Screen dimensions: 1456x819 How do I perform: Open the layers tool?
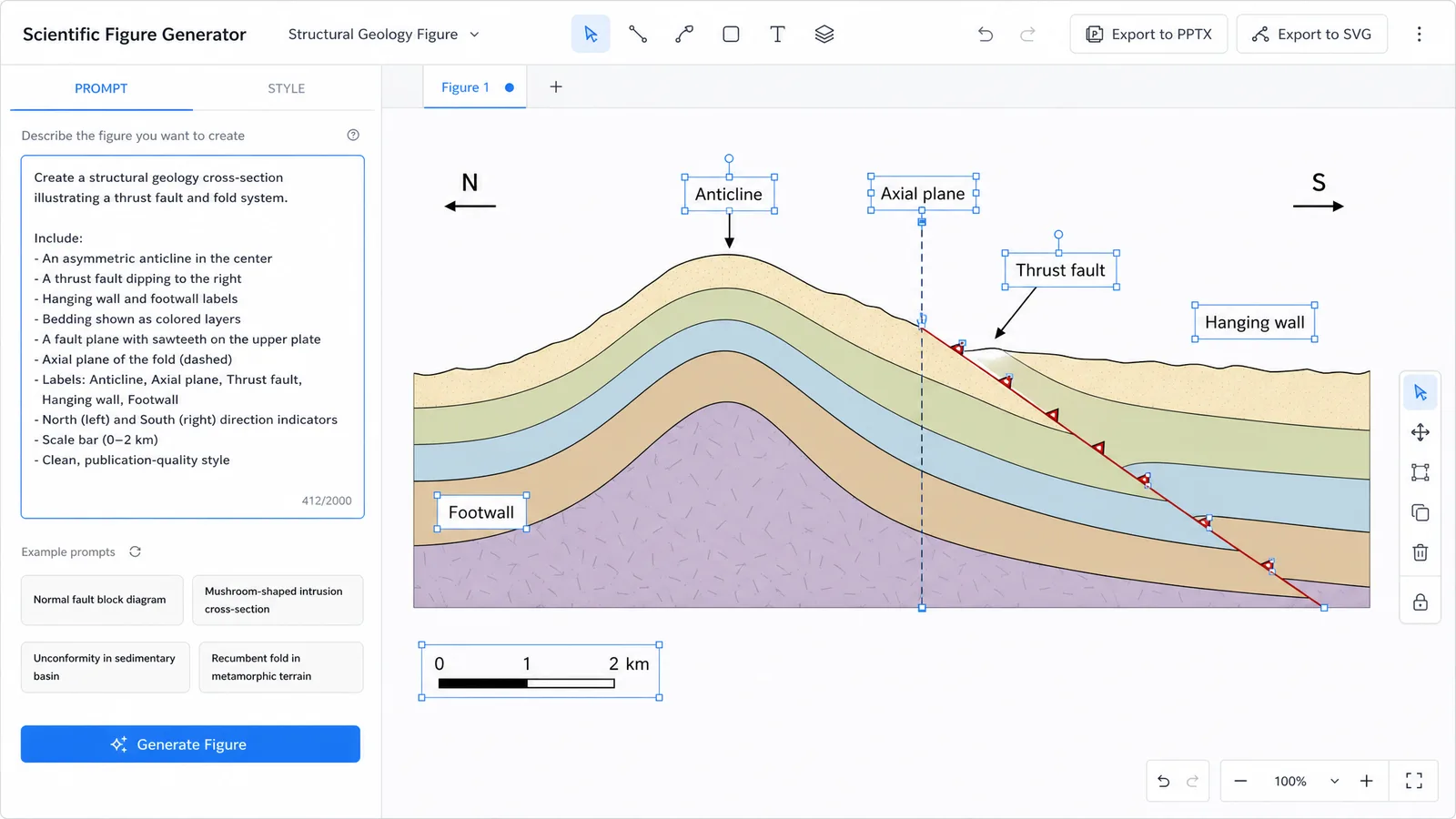click(824, 35)
